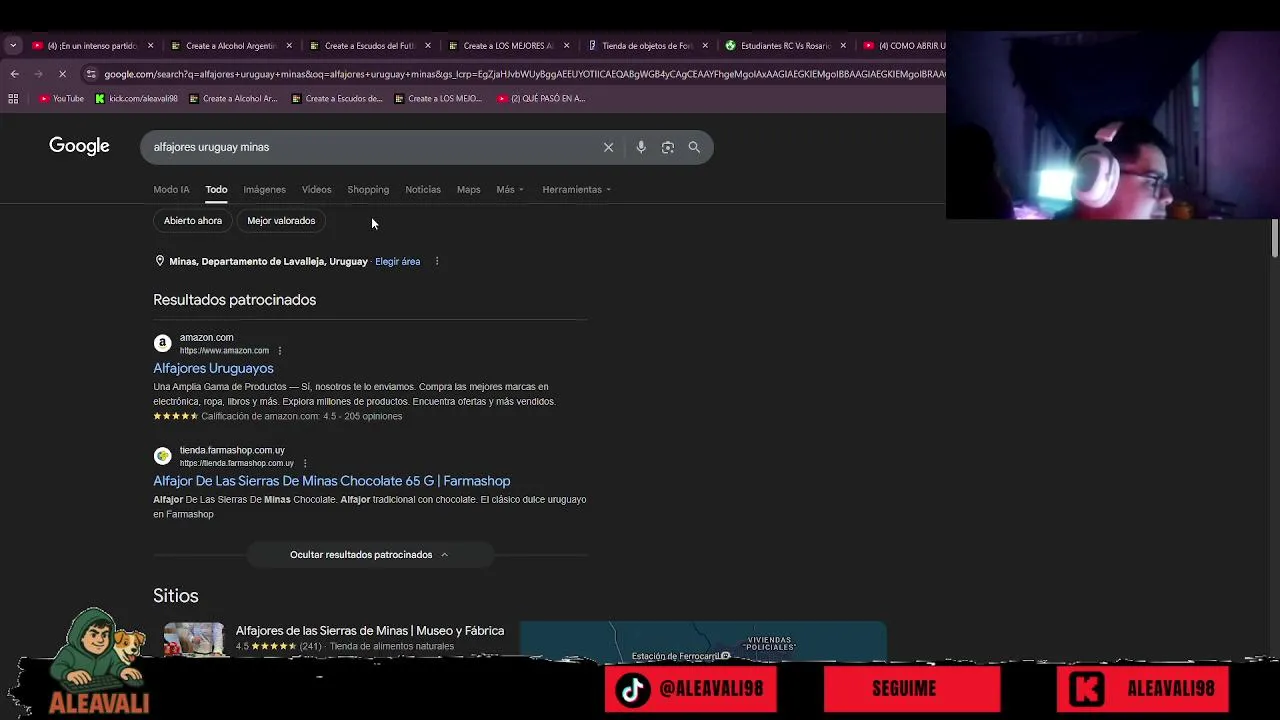This screenshot has width=1280, height=720.
Task: Open farmashop ad options three dots
Action: click(x=305, y=463)
